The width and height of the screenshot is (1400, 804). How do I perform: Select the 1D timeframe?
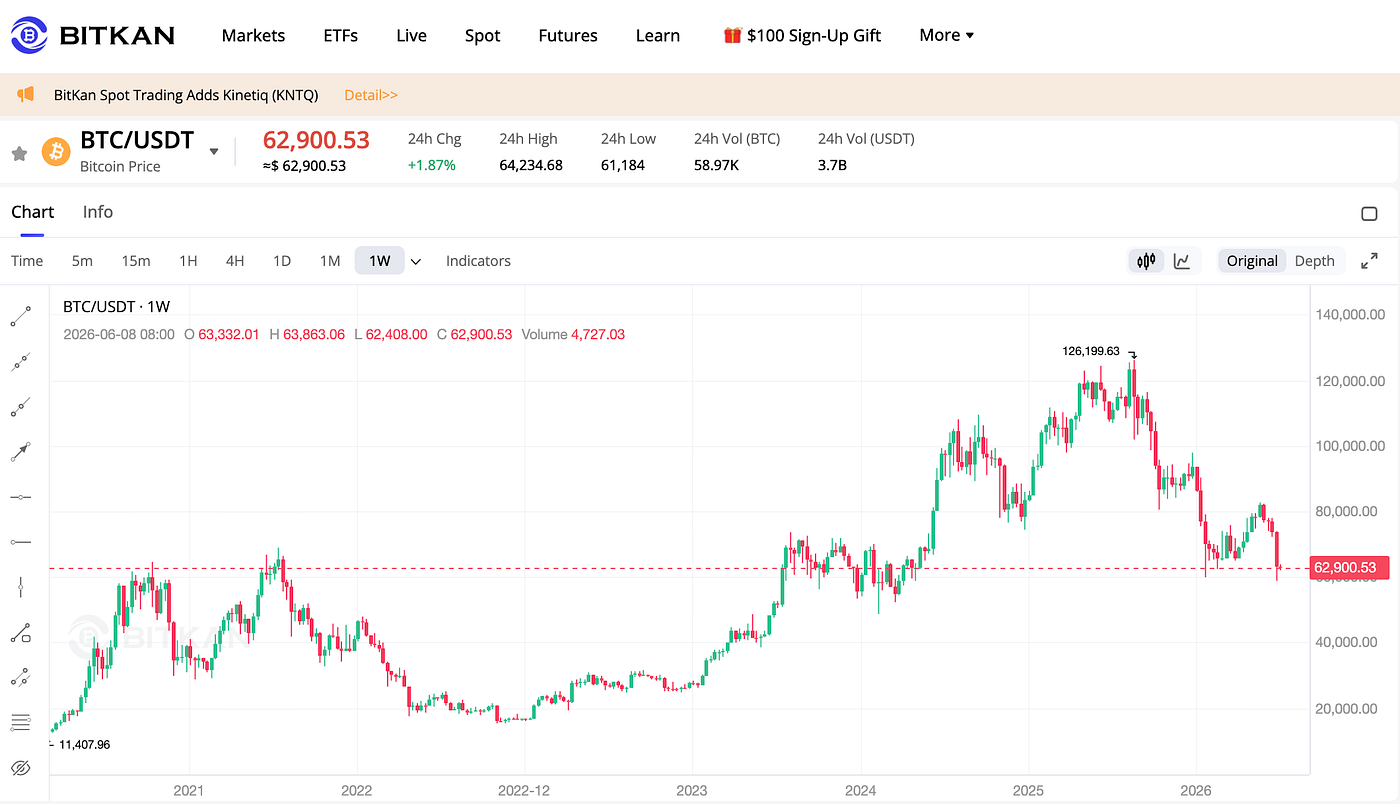point(282,261)
